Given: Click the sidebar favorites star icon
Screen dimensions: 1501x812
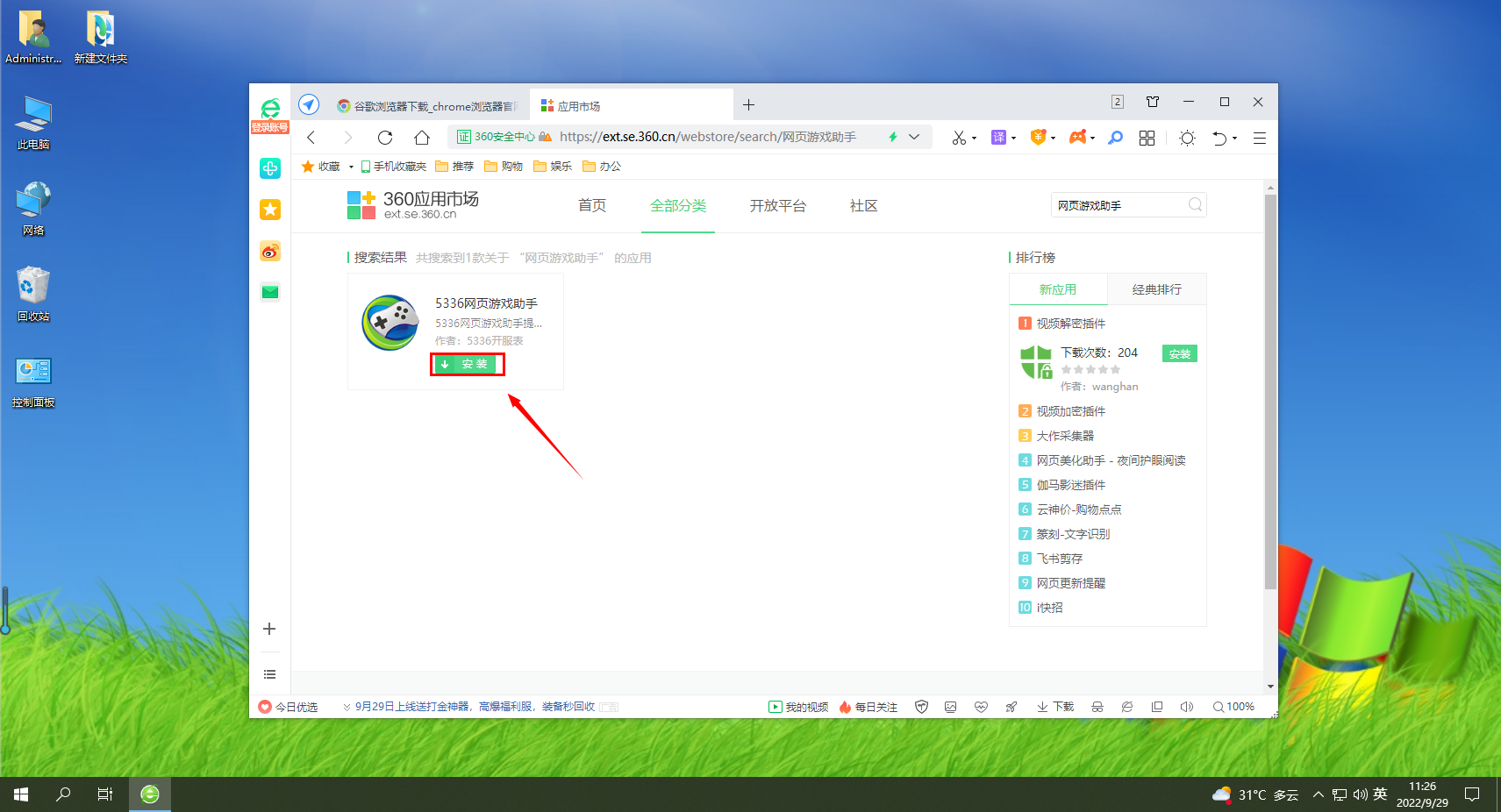Looking at the screenshot, I should (270, 210).
